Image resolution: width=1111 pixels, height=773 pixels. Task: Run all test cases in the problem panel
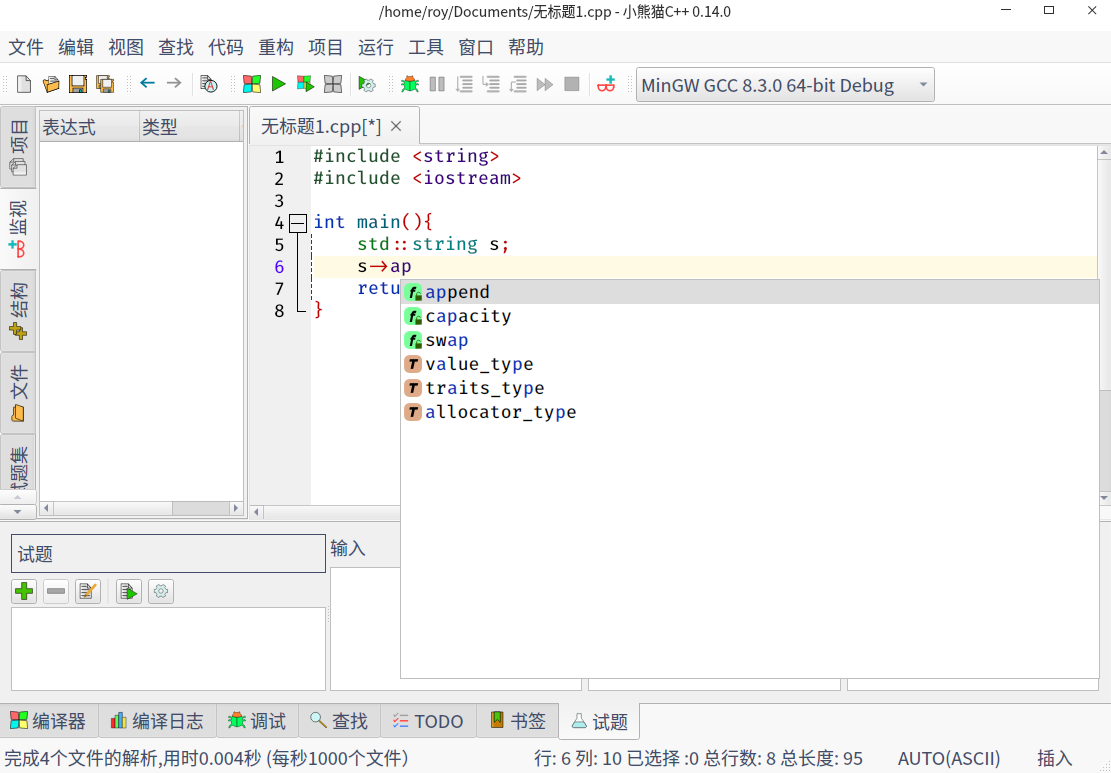[x=129, y=591]
